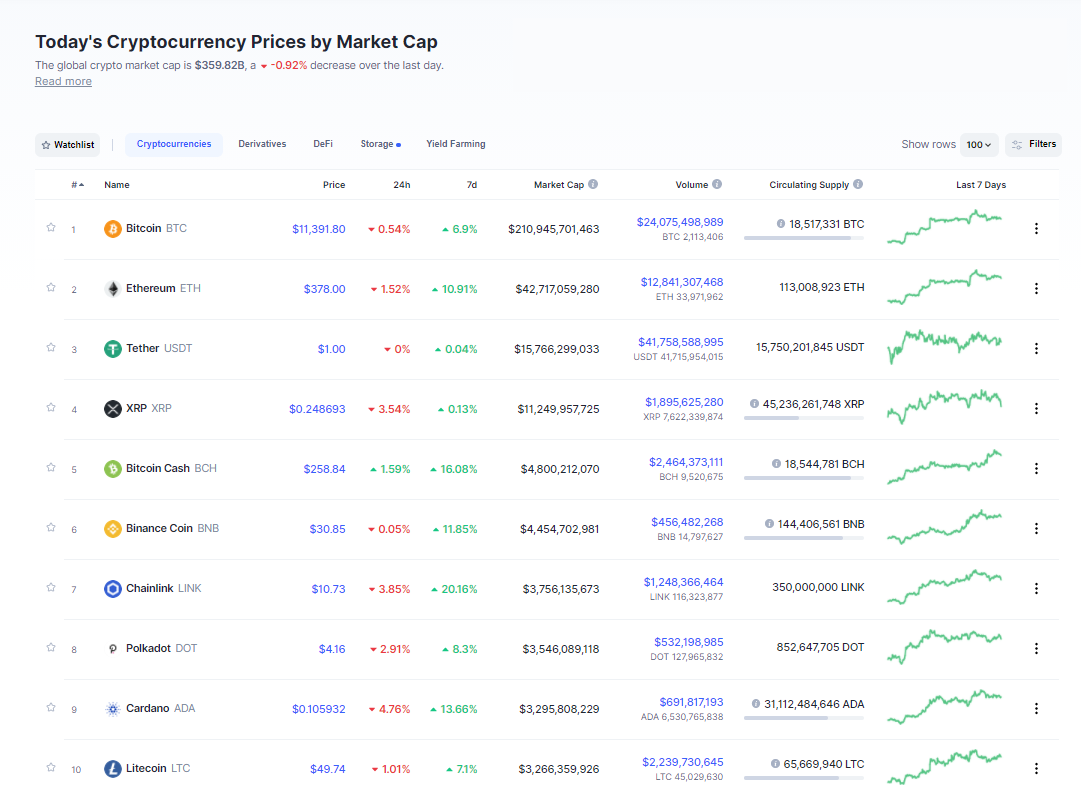Star Bitcoin to add to watchlist
The height and width of the screenshot is (797, 1081).
pyautogui.click(x=51, y=228)
